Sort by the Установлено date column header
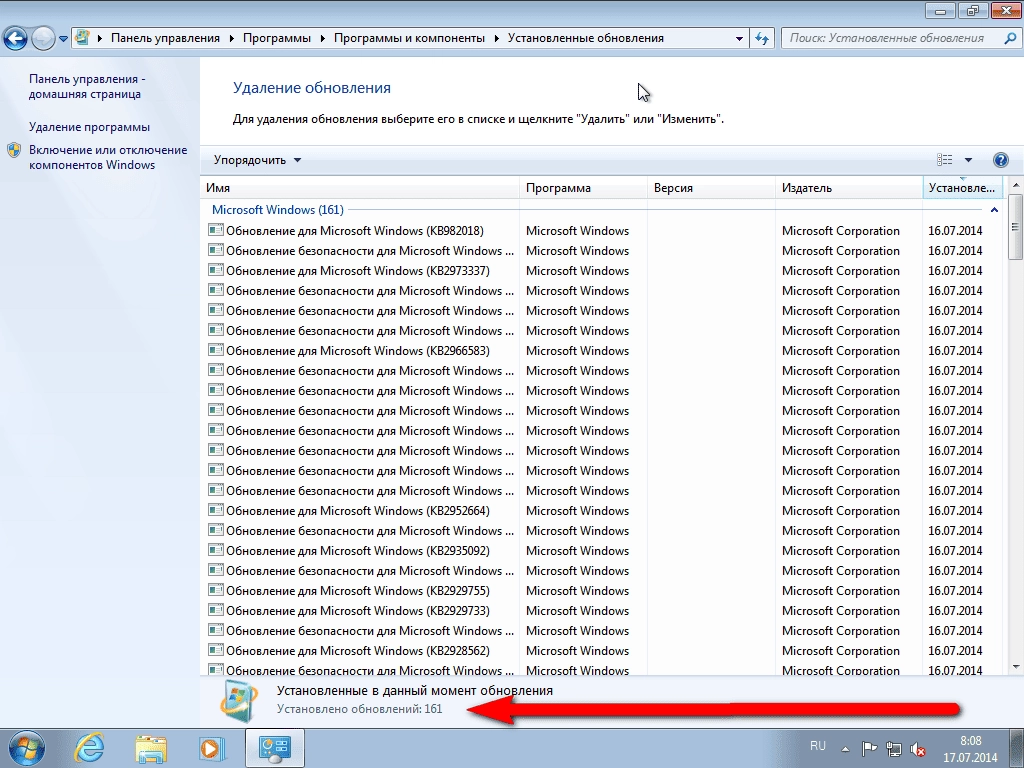The image size is (1024, 768). coord(963,187)
